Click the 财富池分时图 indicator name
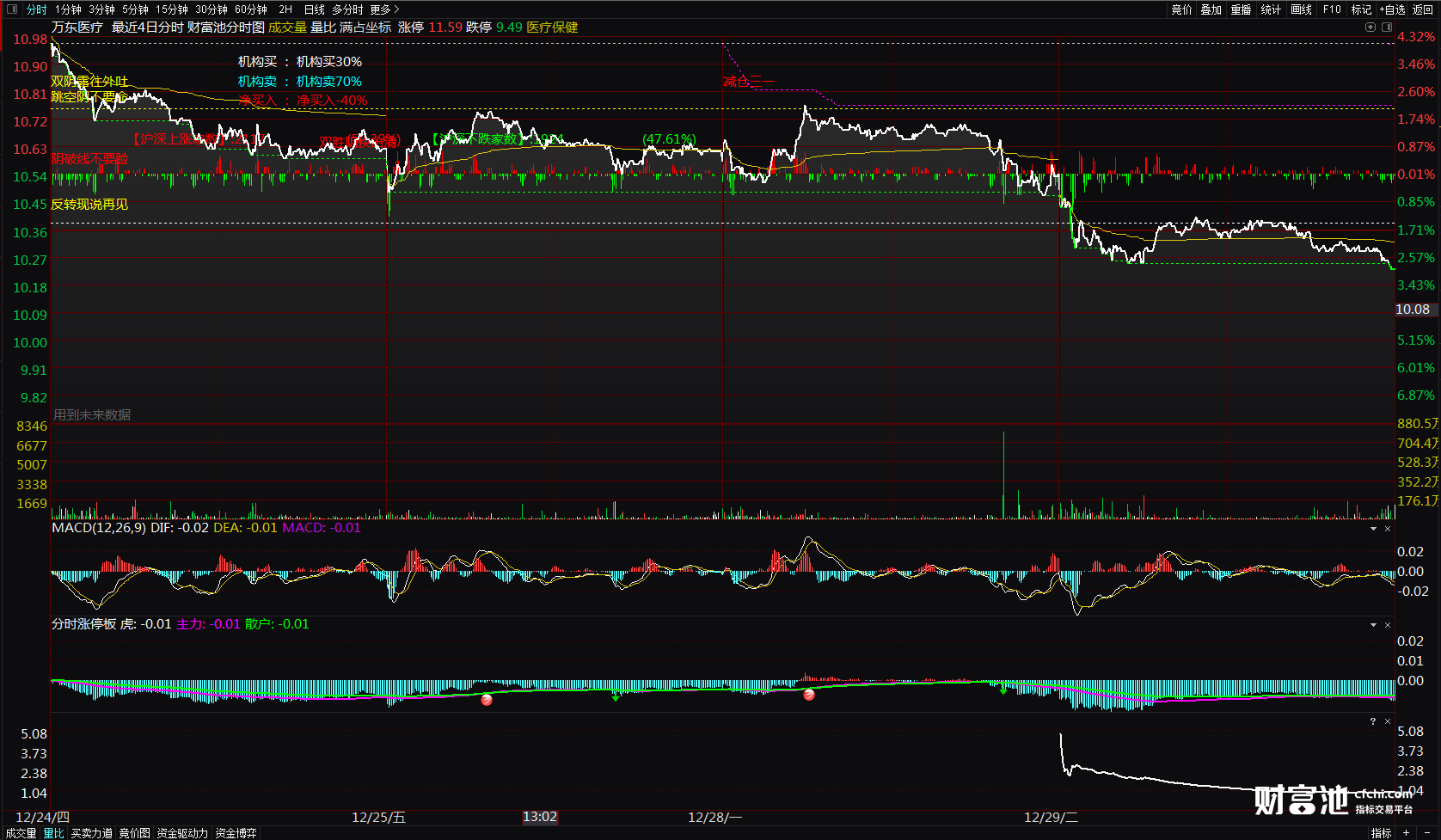This screenshot has height=840, width=1441. (x=226, y=28)
